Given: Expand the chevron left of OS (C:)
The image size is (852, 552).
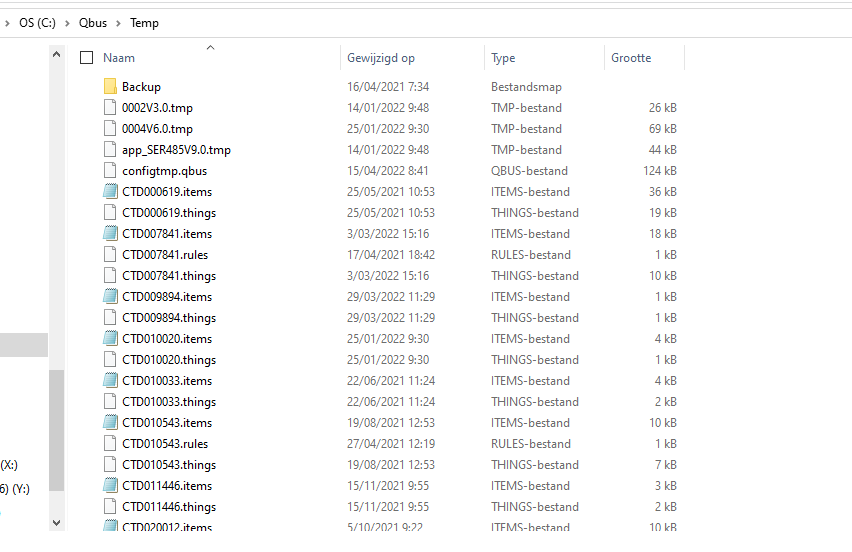Looking at the screenshot, I should coord(8,23).
